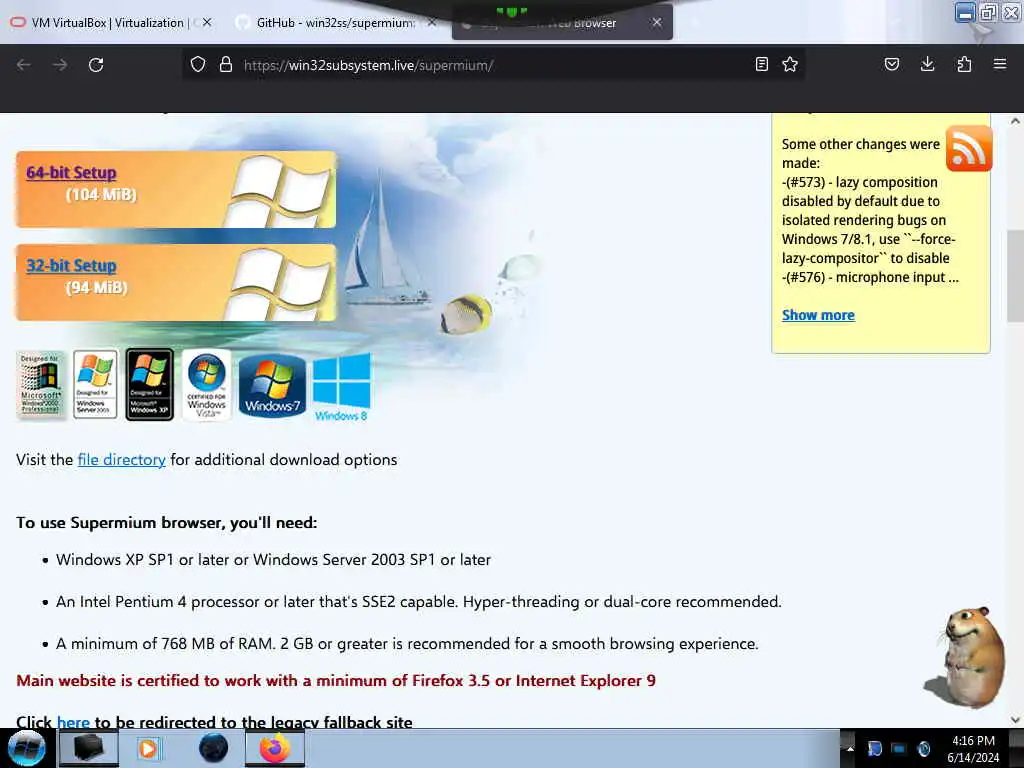
Task: Follow the 'here' legacy fallback link
Action: click(73, 722)
